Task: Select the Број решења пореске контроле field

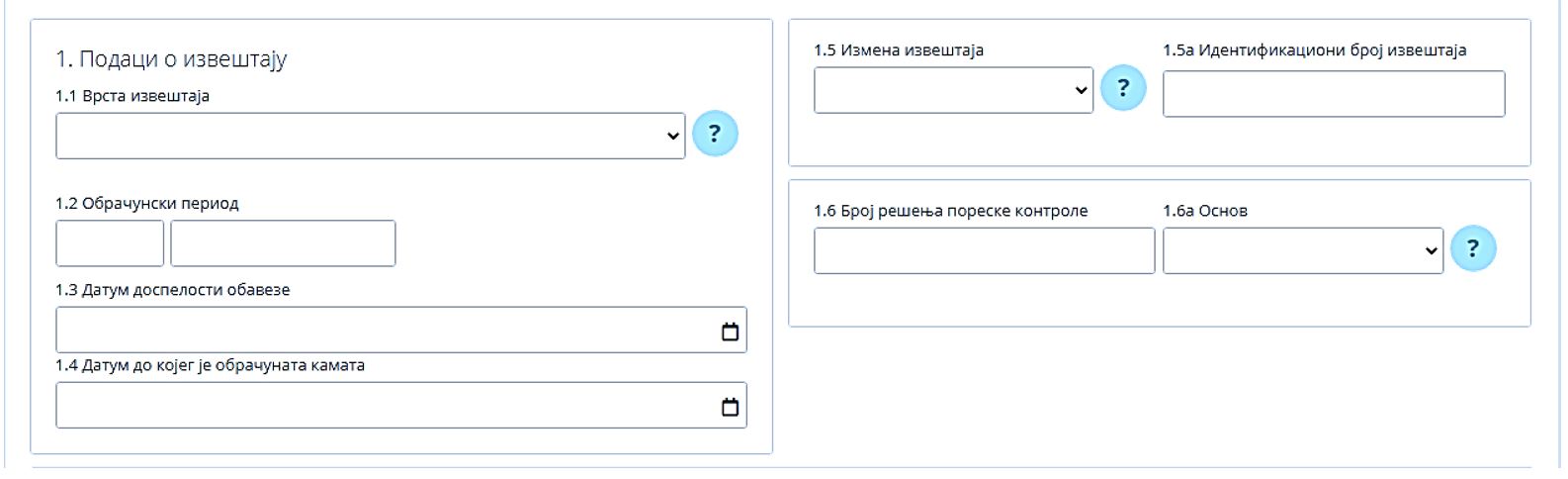Action: [x=984, y=250]
